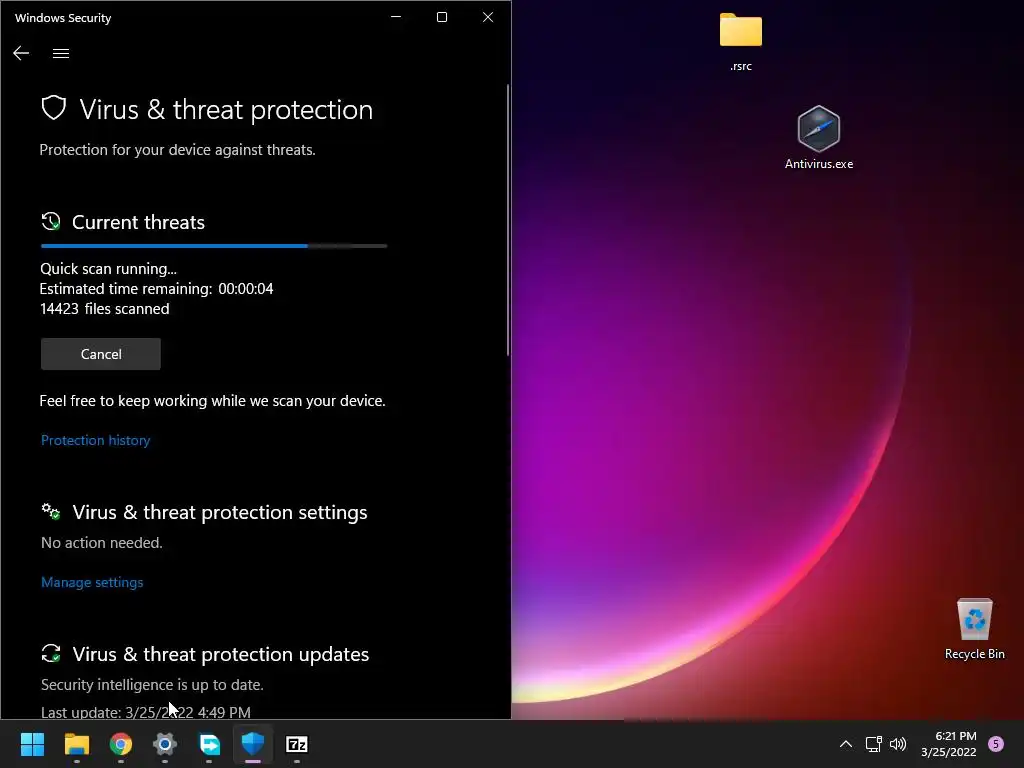Click the gears icon beside protection settings
Viewport: 1024px width, 768px height.
pos(51,511)
